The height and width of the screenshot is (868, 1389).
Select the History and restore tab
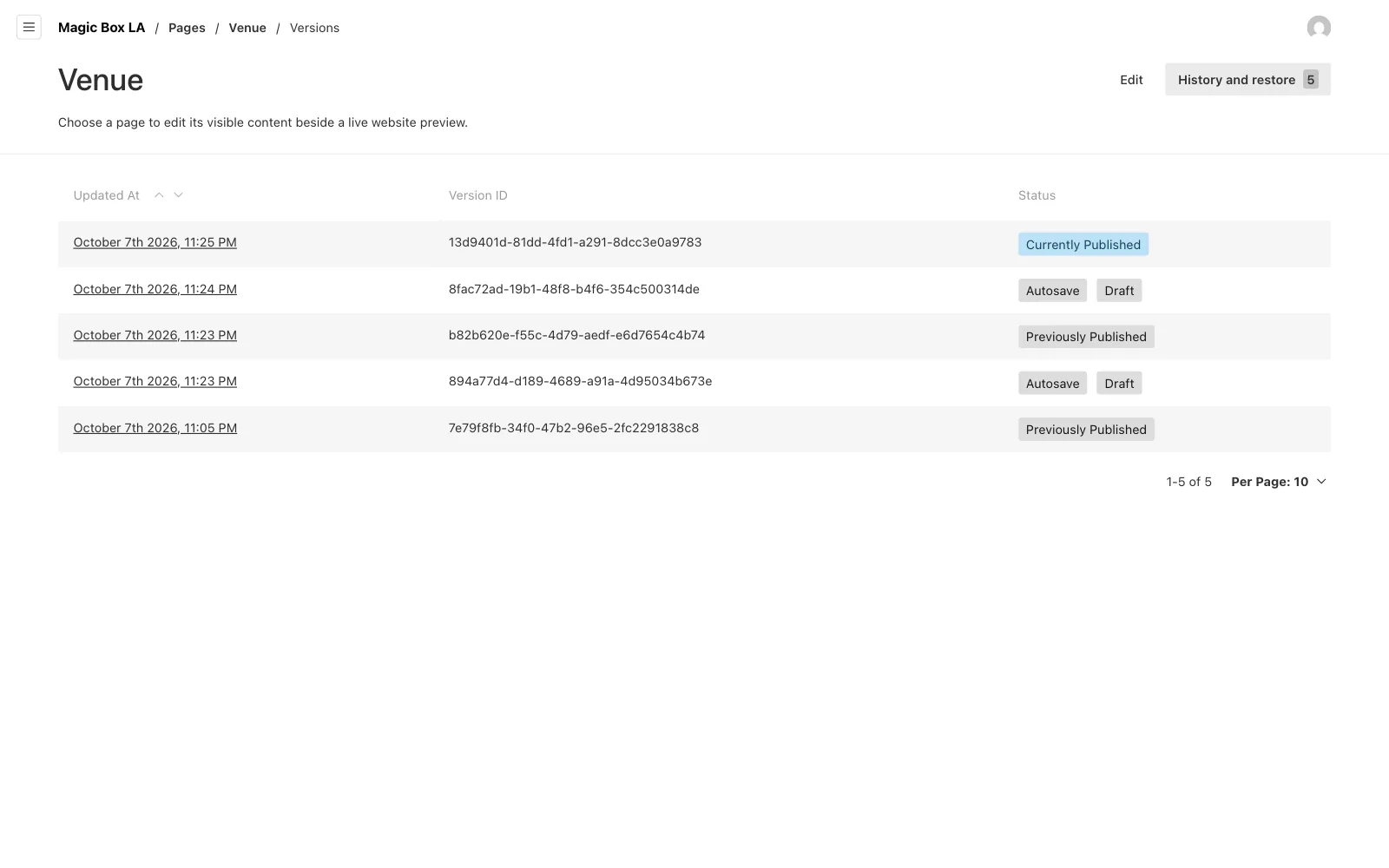[1247, 80]
